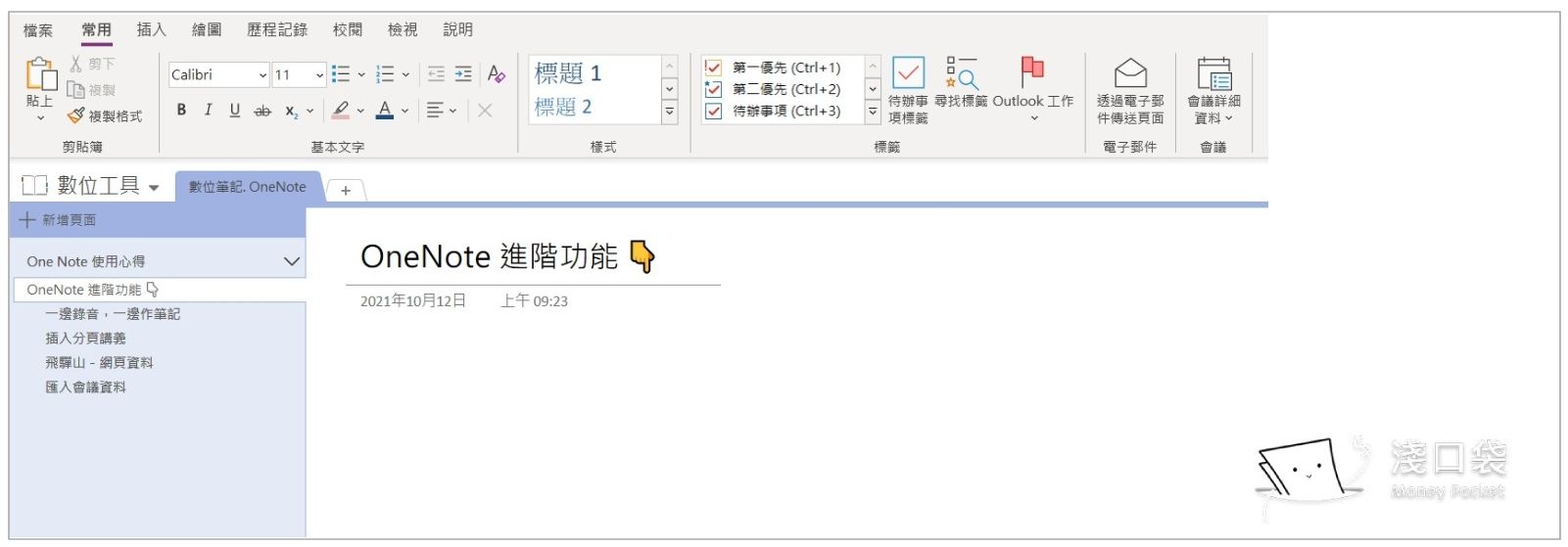
Task: Click the Outlook 工作 flag icon
Action: click(1032, 72)
